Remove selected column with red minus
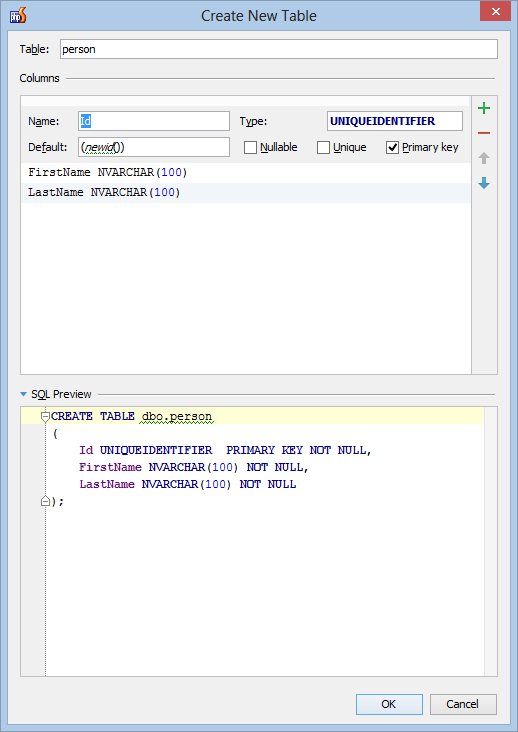This screenshot has height=732, width=518. coord(484,133)
